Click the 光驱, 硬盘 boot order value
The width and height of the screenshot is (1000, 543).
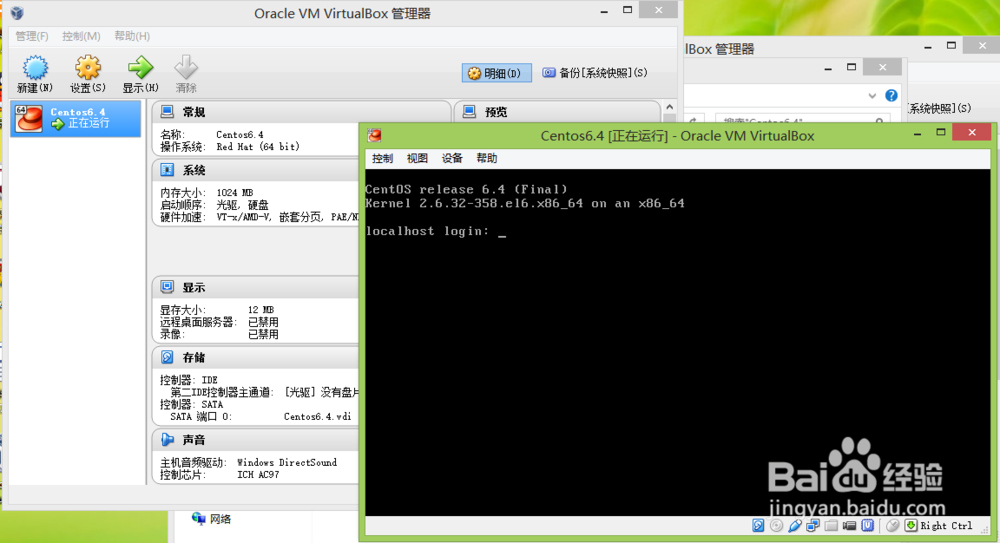tap(242, 205)
